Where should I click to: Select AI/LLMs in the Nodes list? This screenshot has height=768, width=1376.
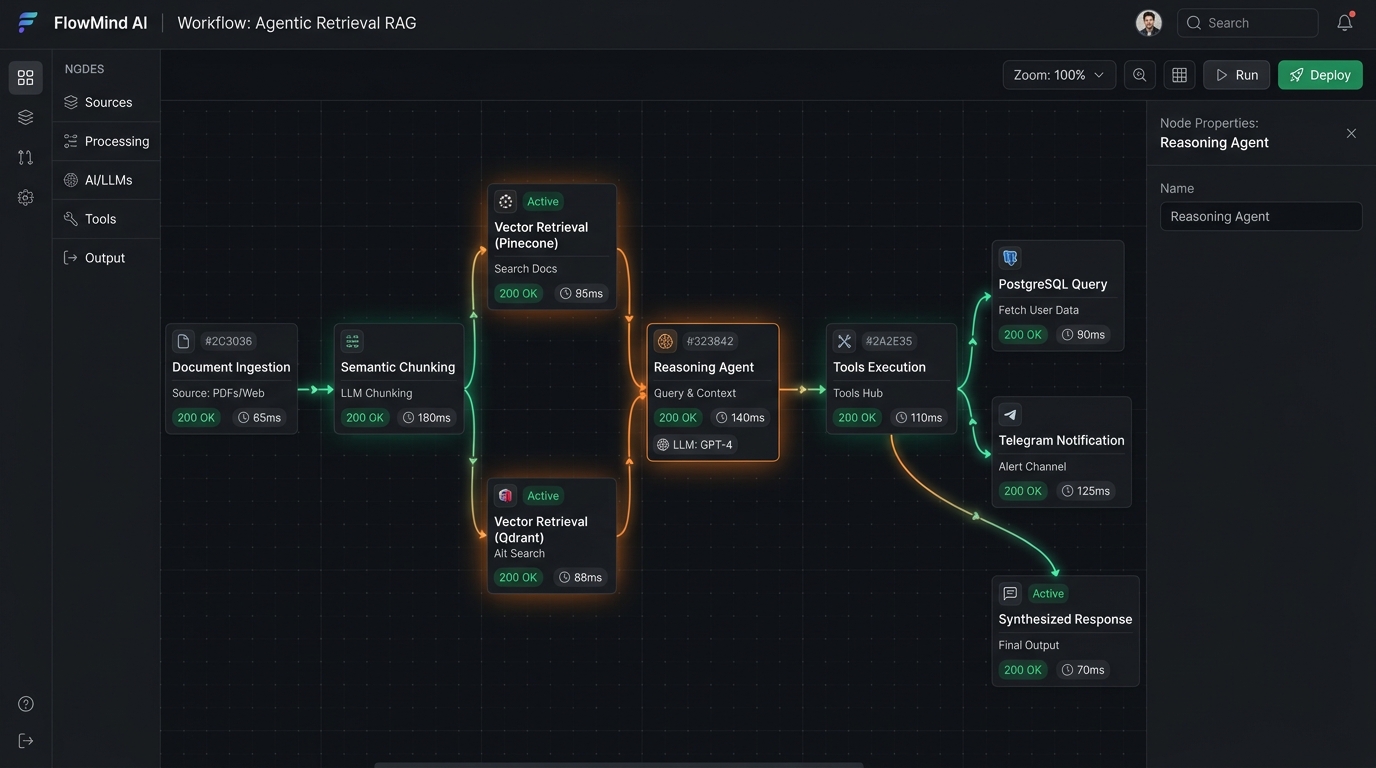point(106,180)
